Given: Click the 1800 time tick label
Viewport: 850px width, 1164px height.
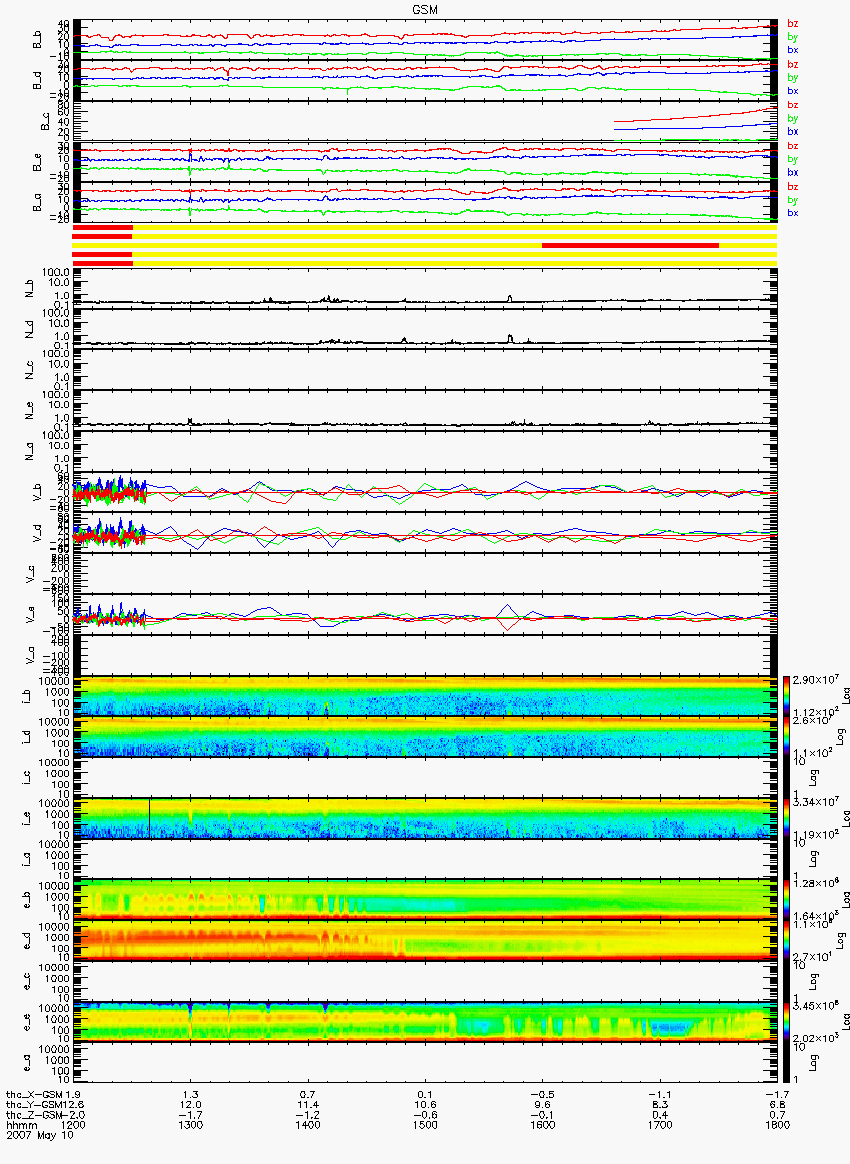Looking at the screenshot, I should tap(777, 1125).
